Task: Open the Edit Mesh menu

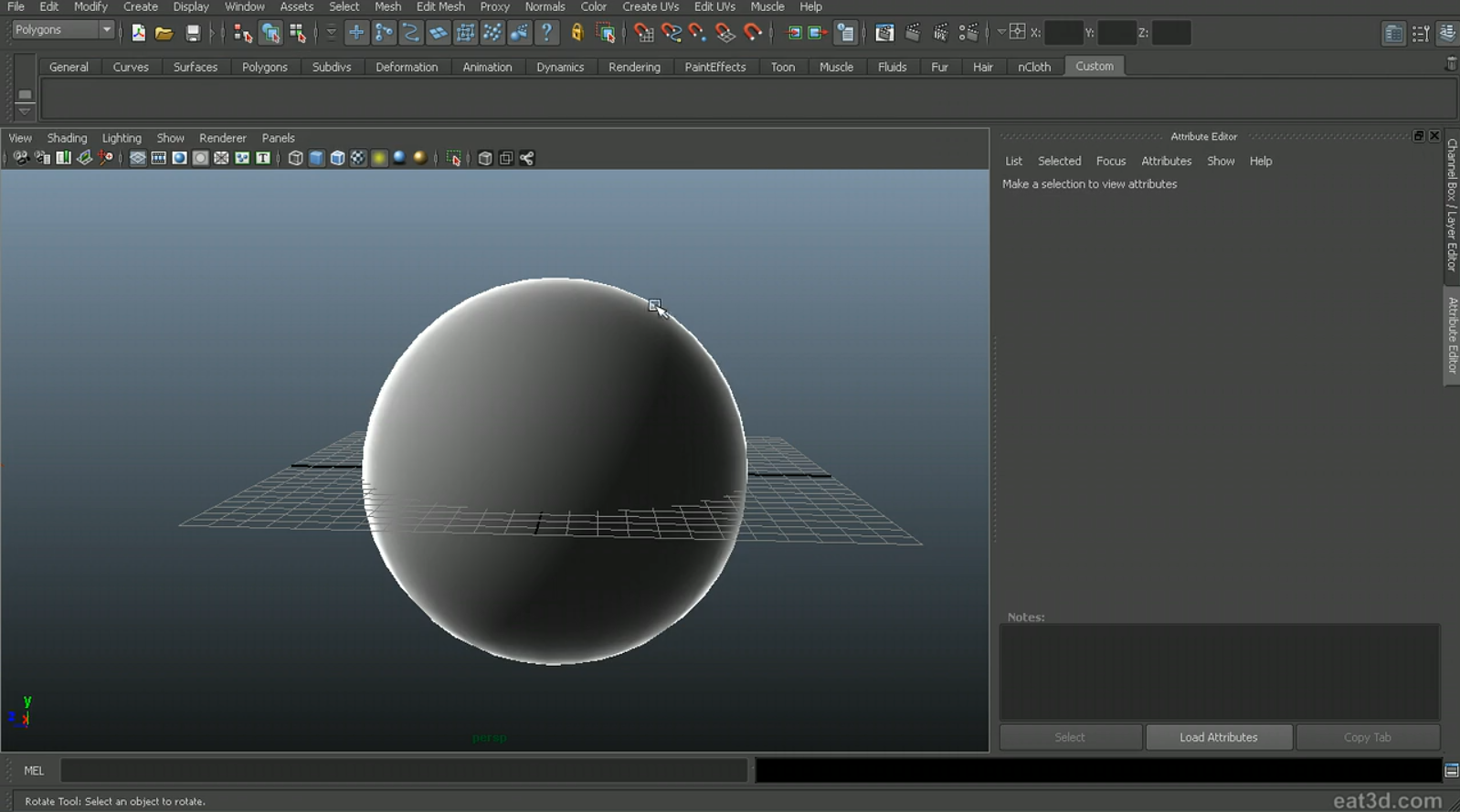Action: [440, 6]
